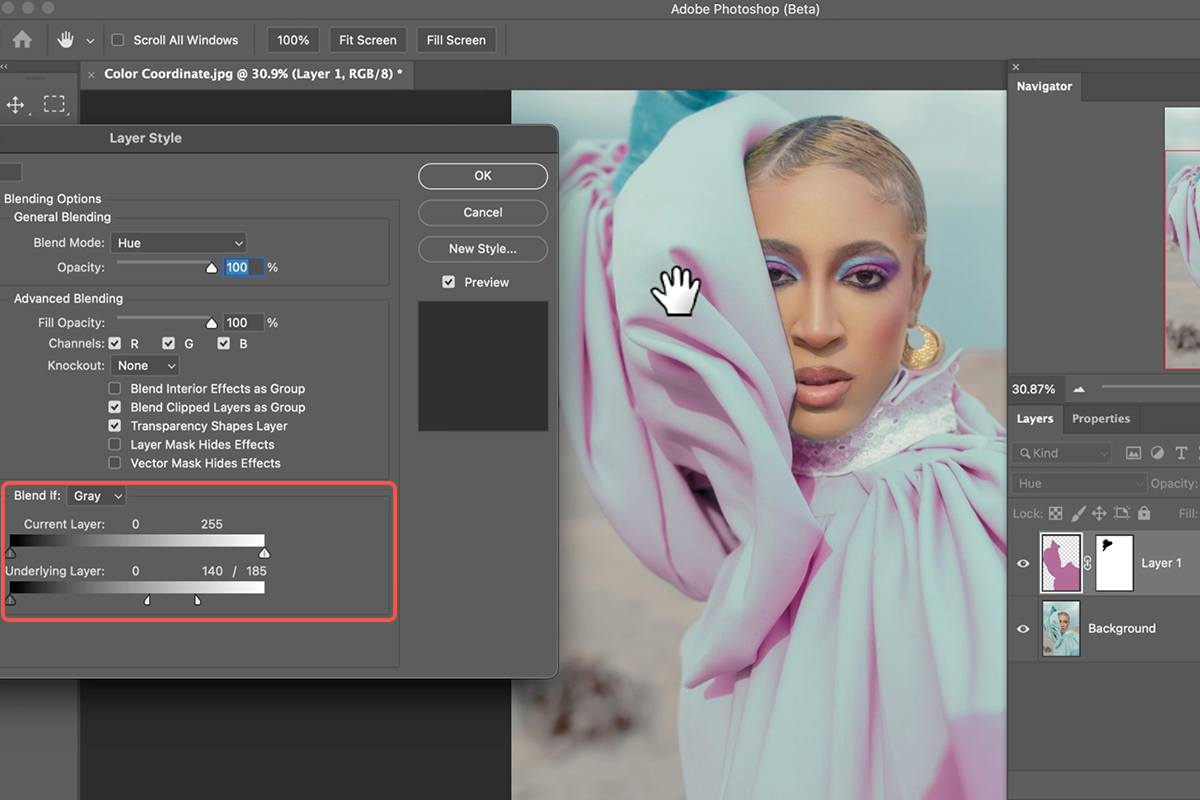
Task: Click the lock all padlock icon
Action: pos(1144,513)
